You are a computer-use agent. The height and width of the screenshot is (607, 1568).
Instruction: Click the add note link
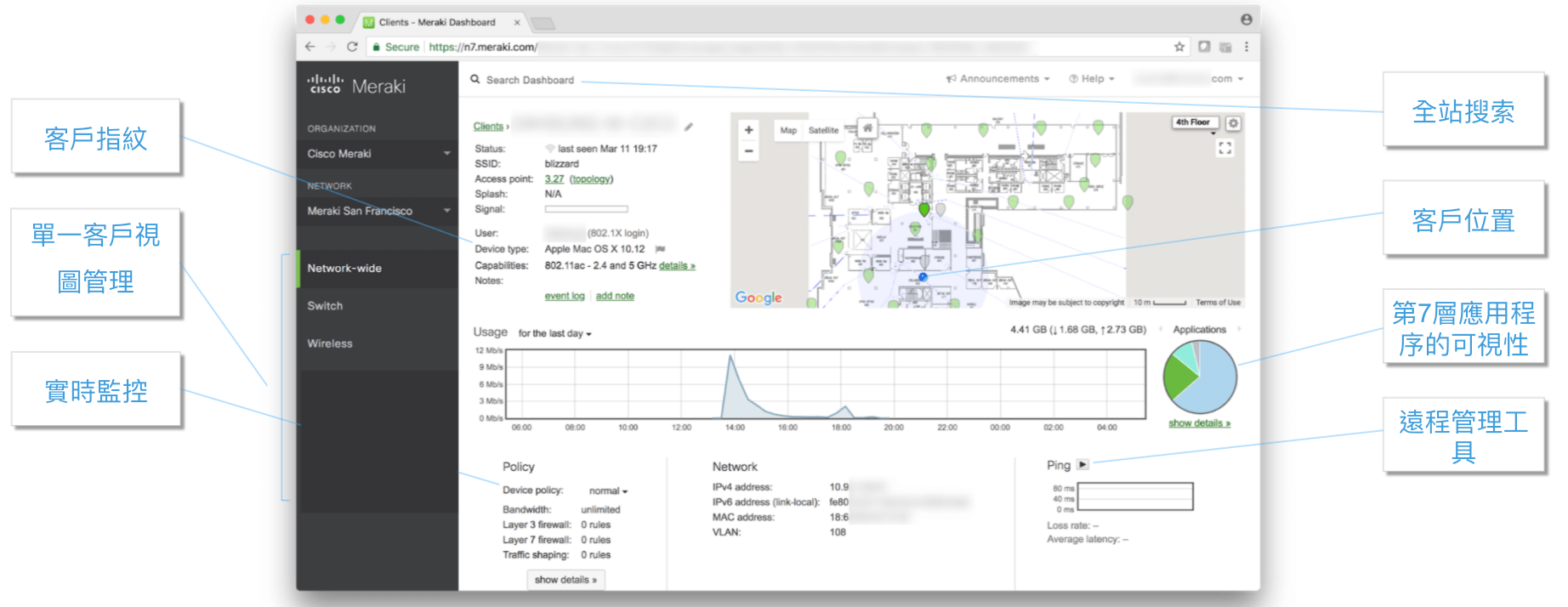(x=615, y=296)
